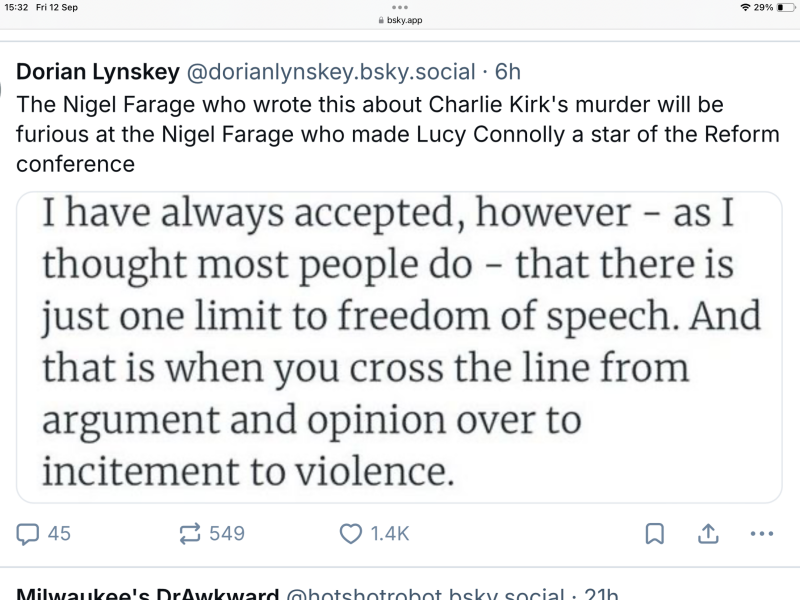Click the @dorianlynskey.bsky.social handle
The image size is (800, 600).
pyautogui.click(x=330, y=72)
